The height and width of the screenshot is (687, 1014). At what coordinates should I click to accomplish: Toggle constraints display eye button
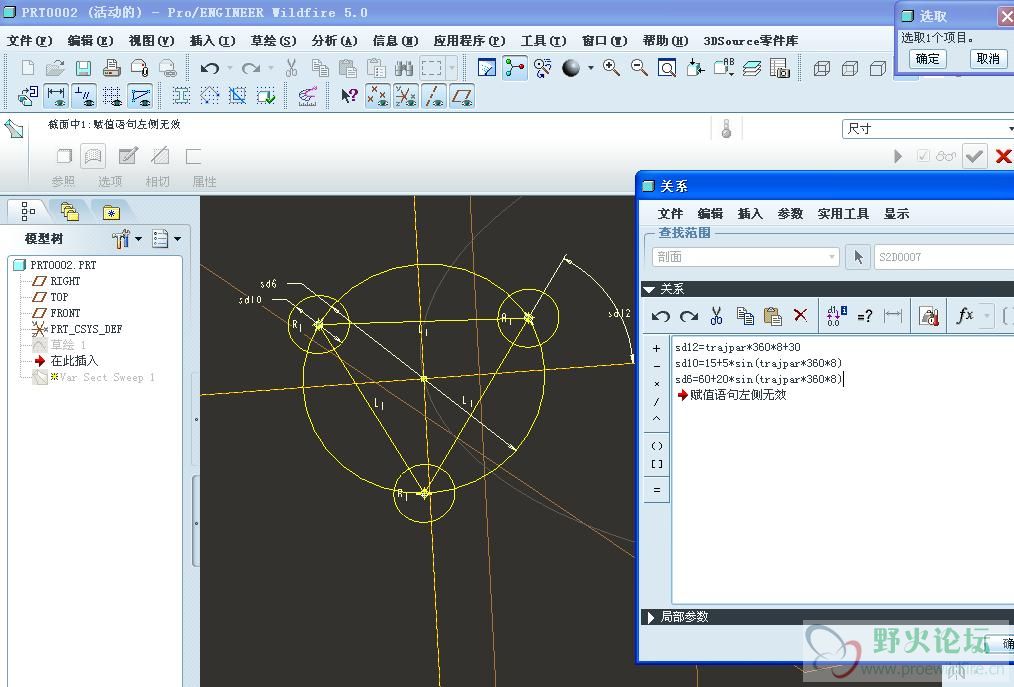[84, 96]
